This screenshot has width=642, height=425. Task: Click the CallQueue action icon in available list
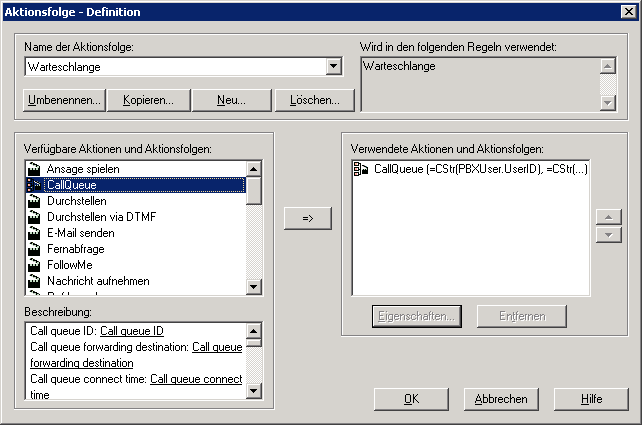click(34, 185)
